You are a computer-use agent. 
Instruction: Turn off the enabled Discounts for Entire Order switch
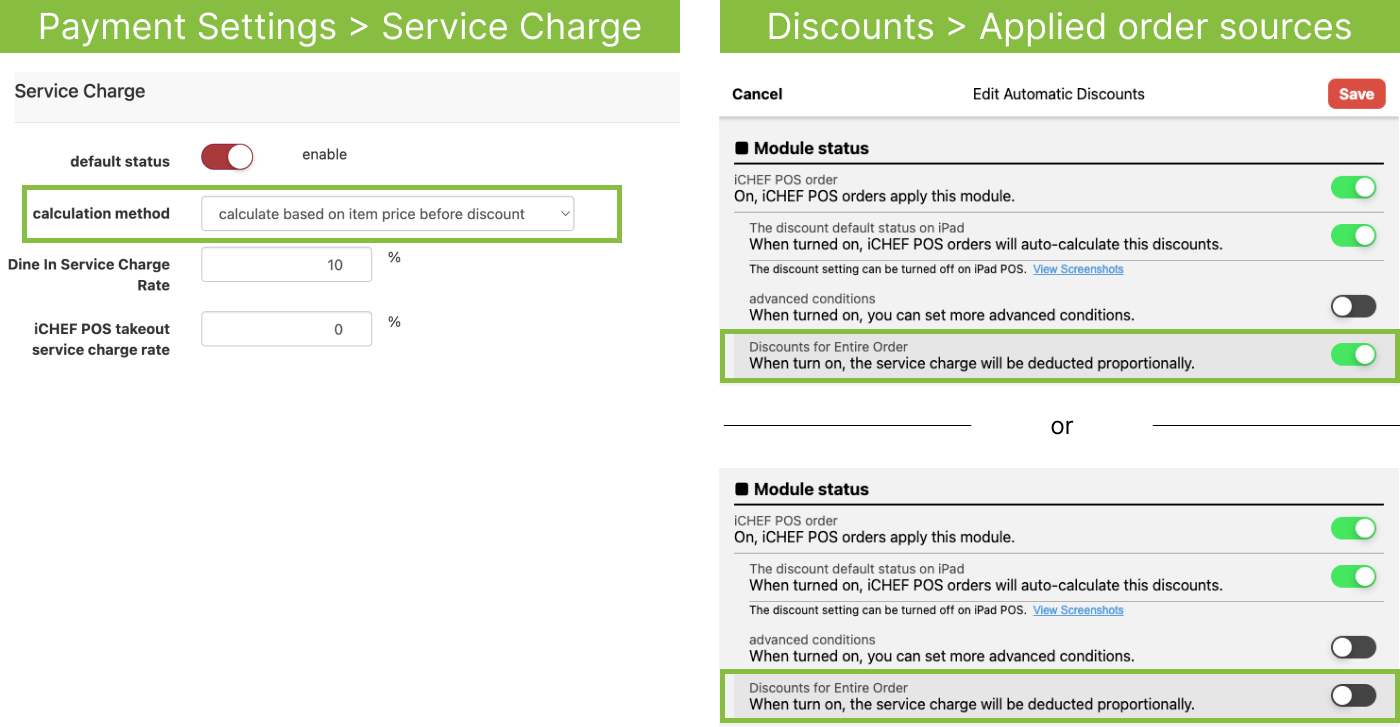(1353, 354)
